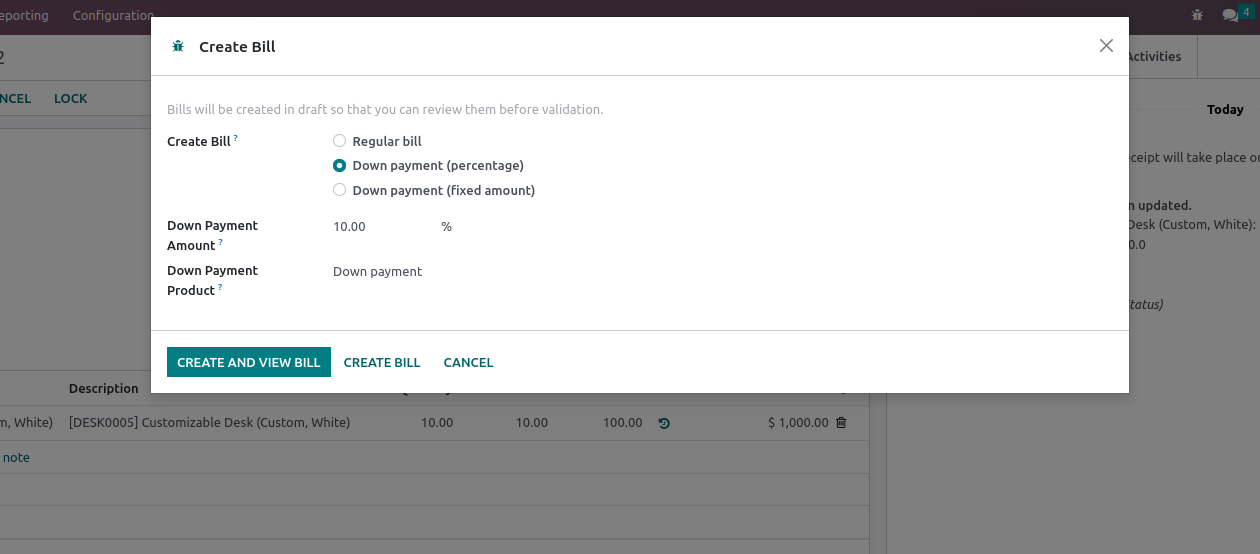The width and height of the screenshot is (1260, 554).
Task: Delete order line with the trash icon
Action: tap(841, 423)
